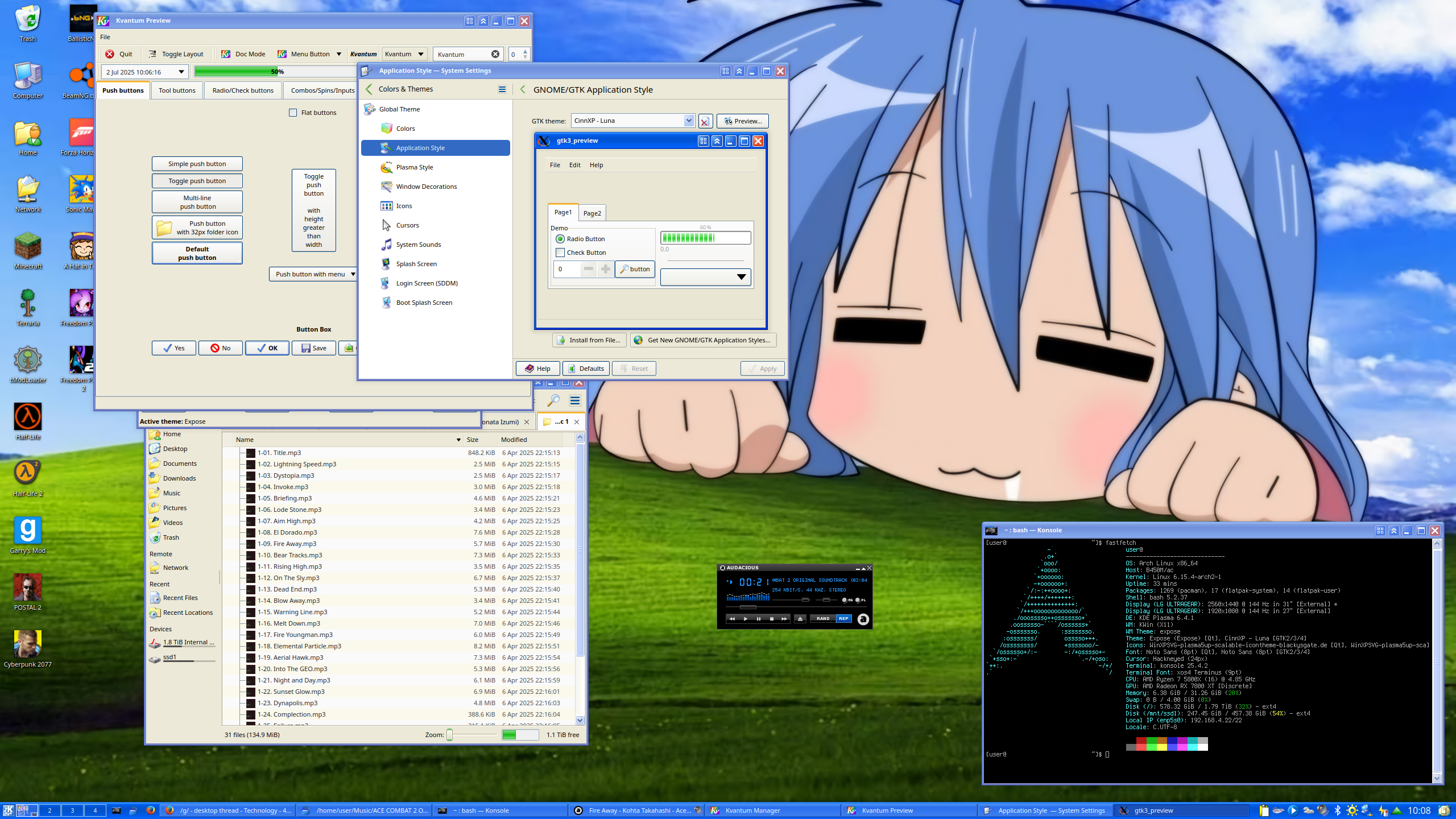
Task: Increment the gtk3_preview spin button with plus
Action: coord(605,269)
